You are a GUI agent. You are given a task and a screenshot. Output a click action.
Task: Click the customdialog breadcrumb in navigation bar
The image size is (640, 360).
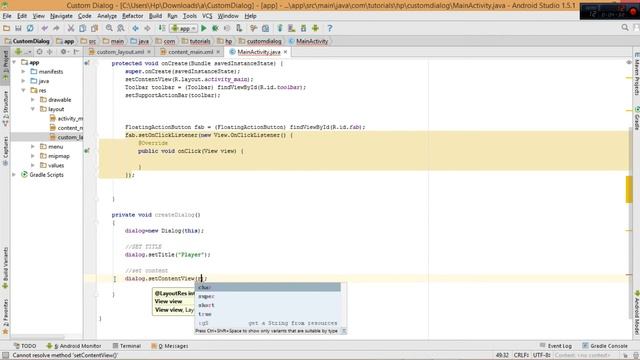[260, 41]
